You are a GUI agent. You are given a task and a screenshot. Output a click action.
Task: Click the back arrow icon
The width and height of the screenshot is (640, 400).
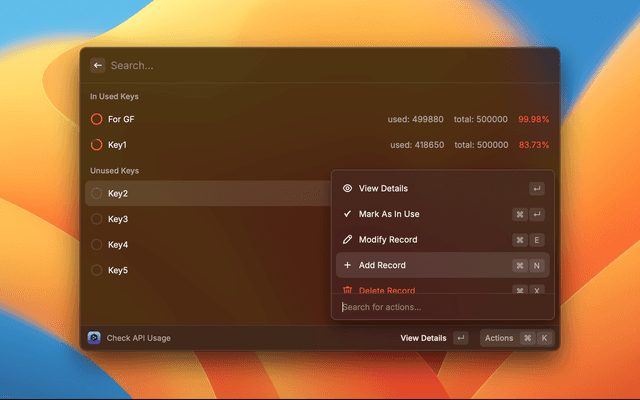tap(98, 65)
